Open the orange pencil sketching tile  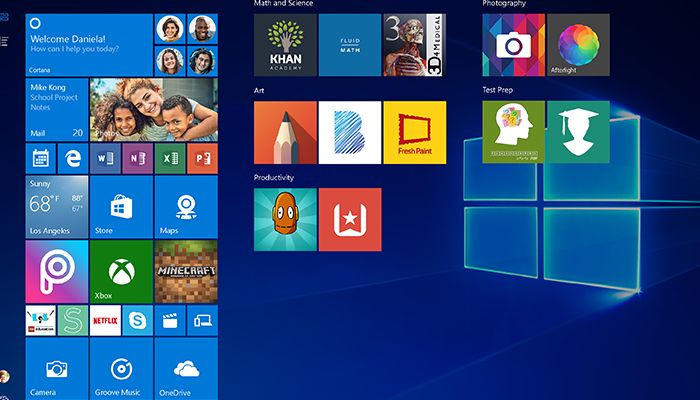click(x=285, y=133)
